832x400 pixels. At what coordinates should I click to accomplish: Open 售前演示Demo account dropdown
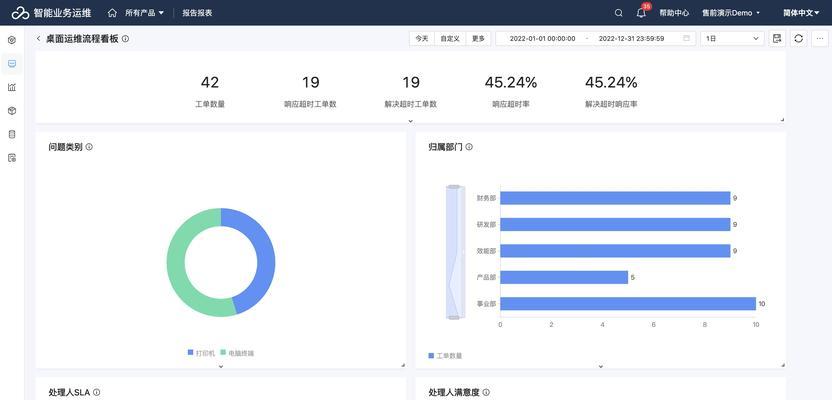(731, 13)
